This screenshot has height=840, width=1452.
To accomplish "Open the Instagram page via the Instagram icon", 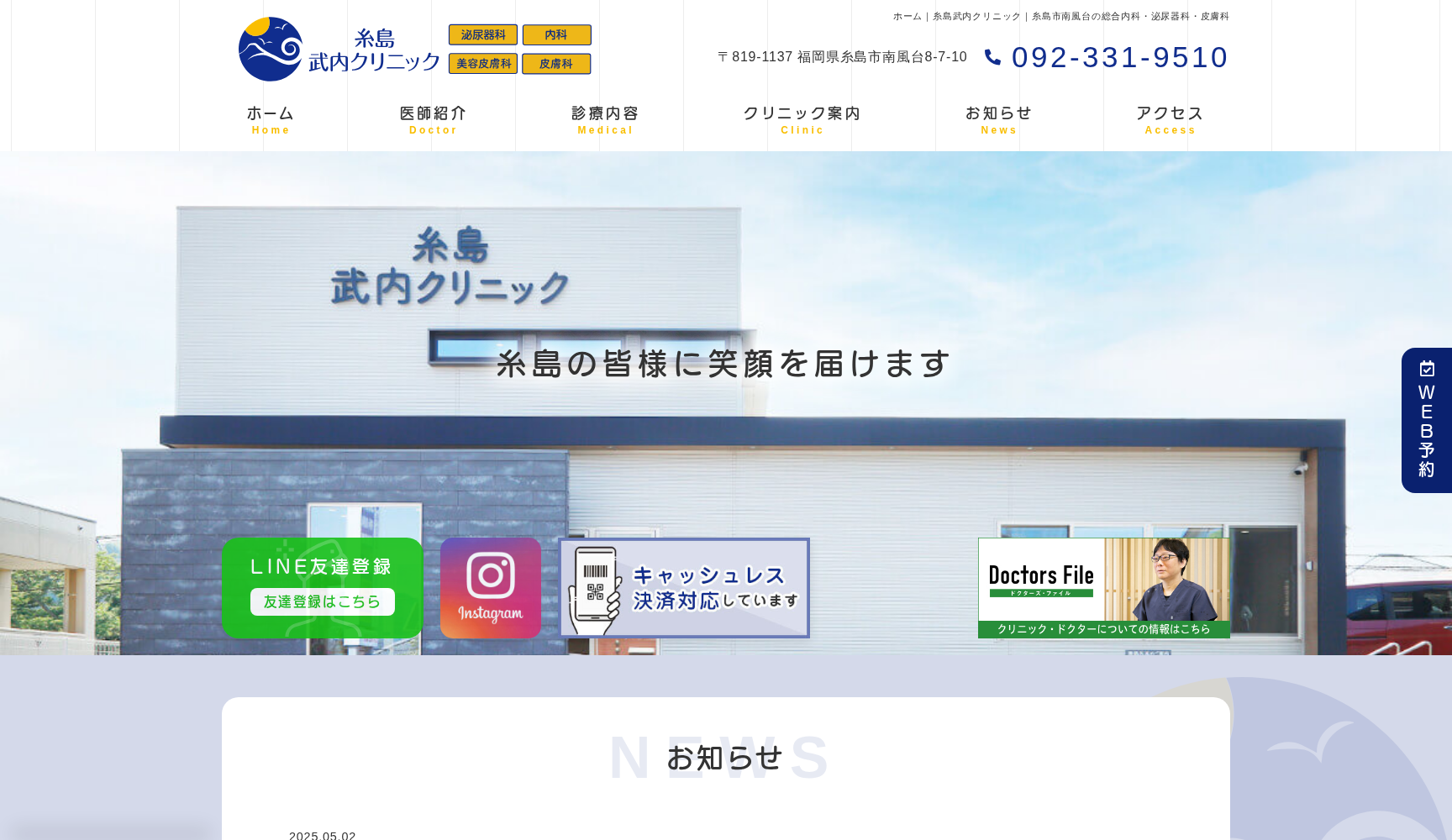I will 490,587.
